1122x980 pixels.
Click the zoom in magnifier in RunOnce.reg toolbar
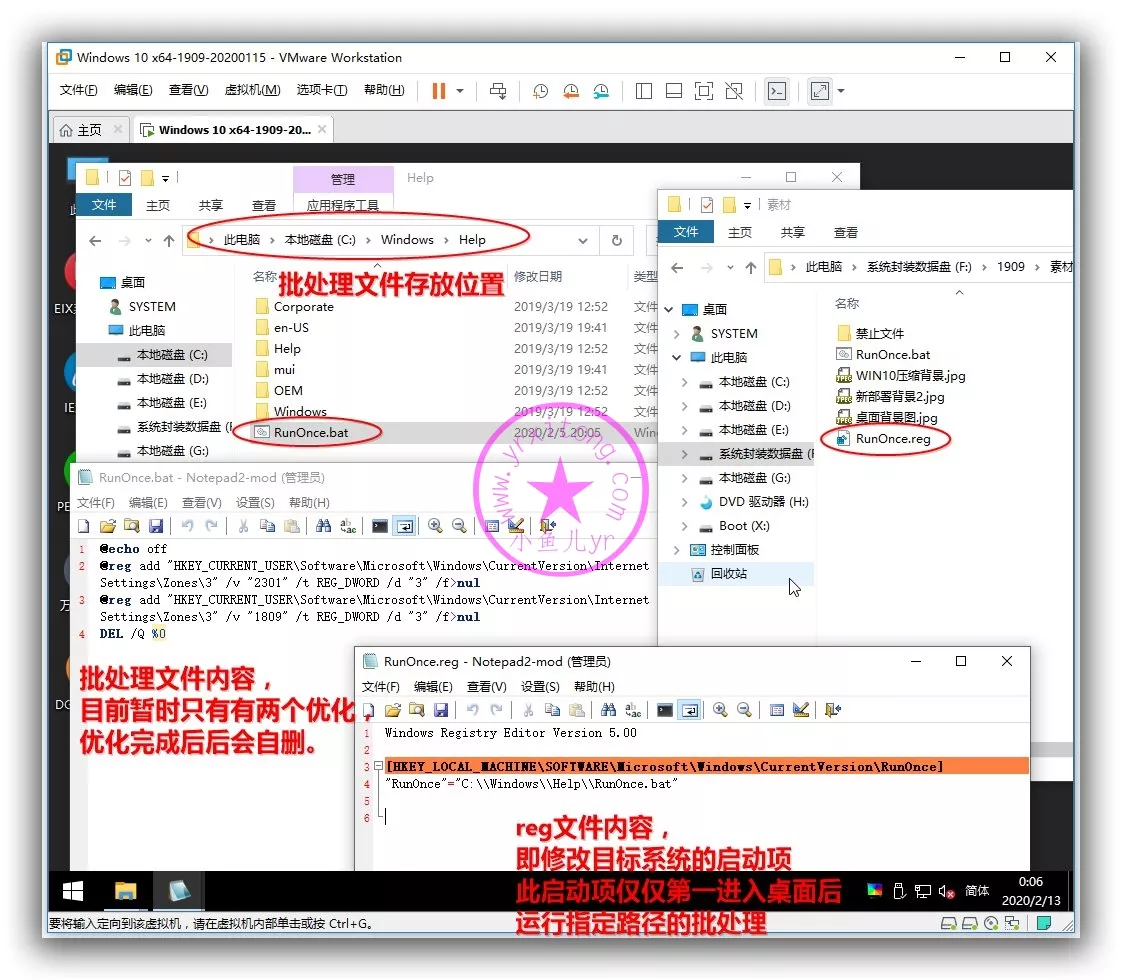pos(719,710)
